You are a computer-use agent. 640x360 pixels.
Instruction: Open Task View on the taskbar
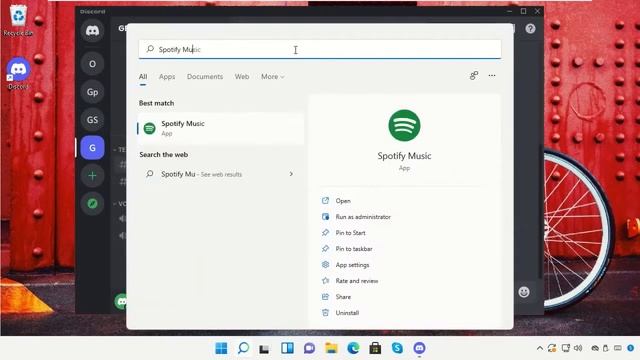tap(264, 348)
